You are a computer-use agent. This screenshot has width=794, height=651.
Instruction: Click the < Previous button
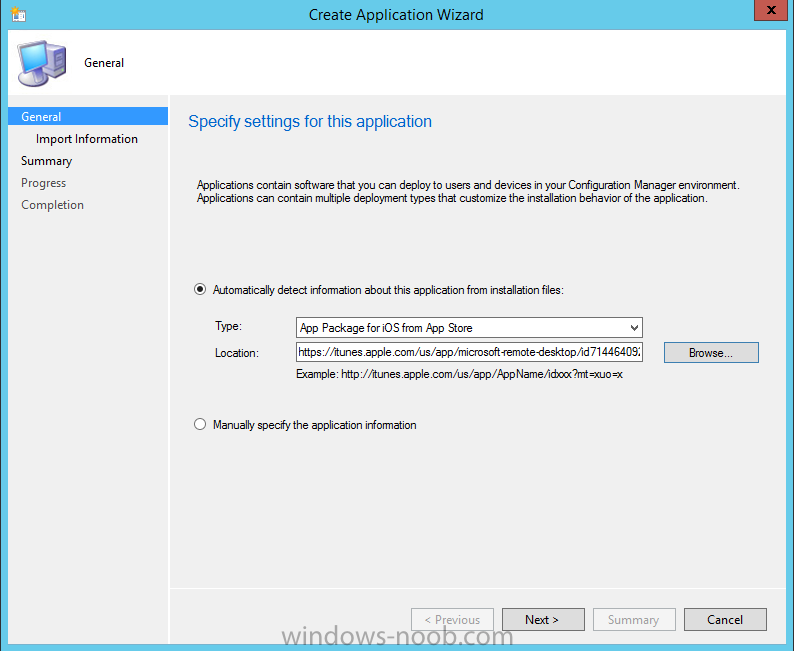[x=452, y=620]
